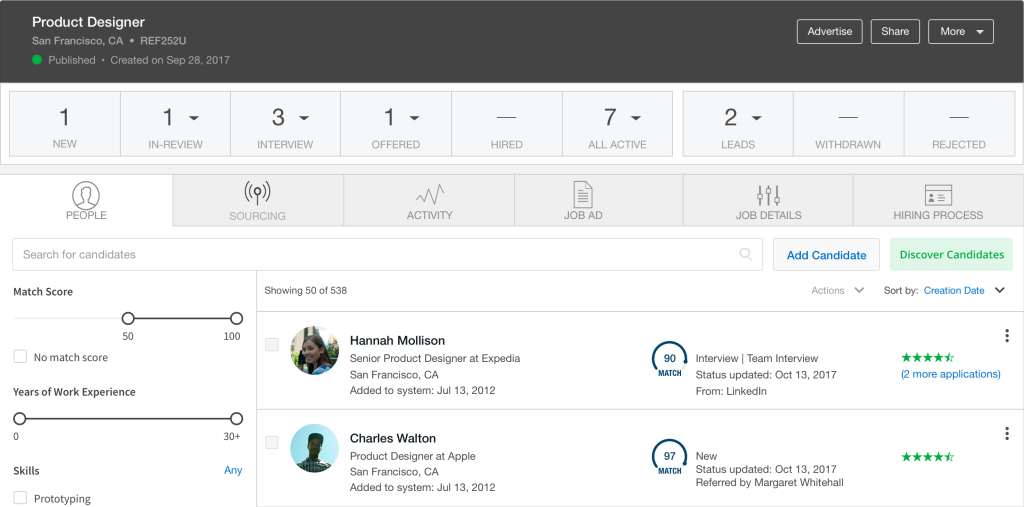The height and width of the screenshot is (507, 1024).
Task: Click the Search for candidates field
Action: point(375,254)
